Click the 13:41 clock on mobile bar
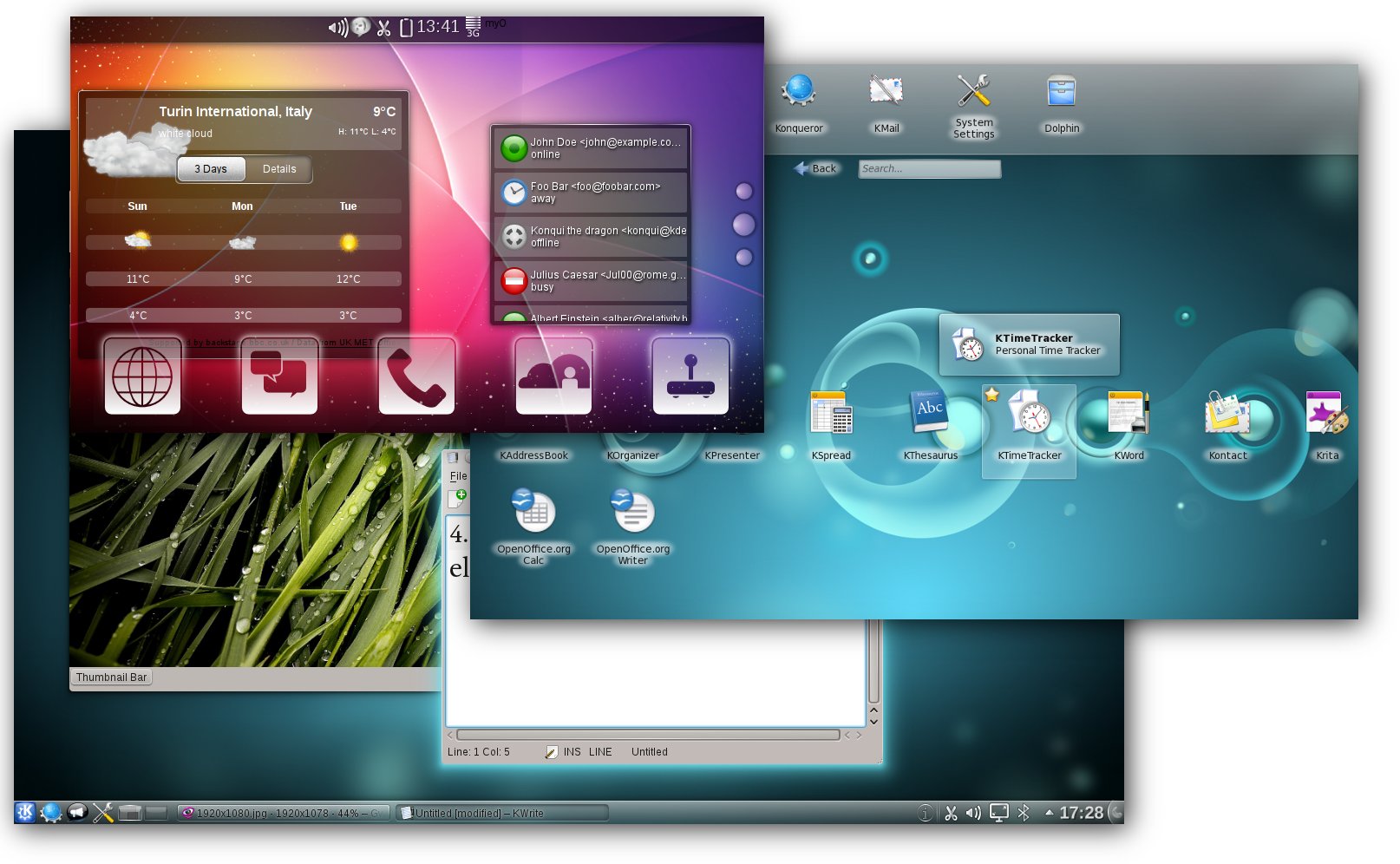 coord(438,27)
